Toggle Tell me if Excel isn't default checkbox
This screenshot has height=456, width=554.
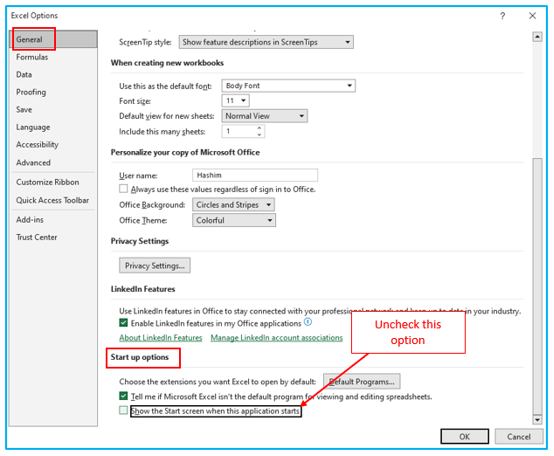(x=123, y=396)
